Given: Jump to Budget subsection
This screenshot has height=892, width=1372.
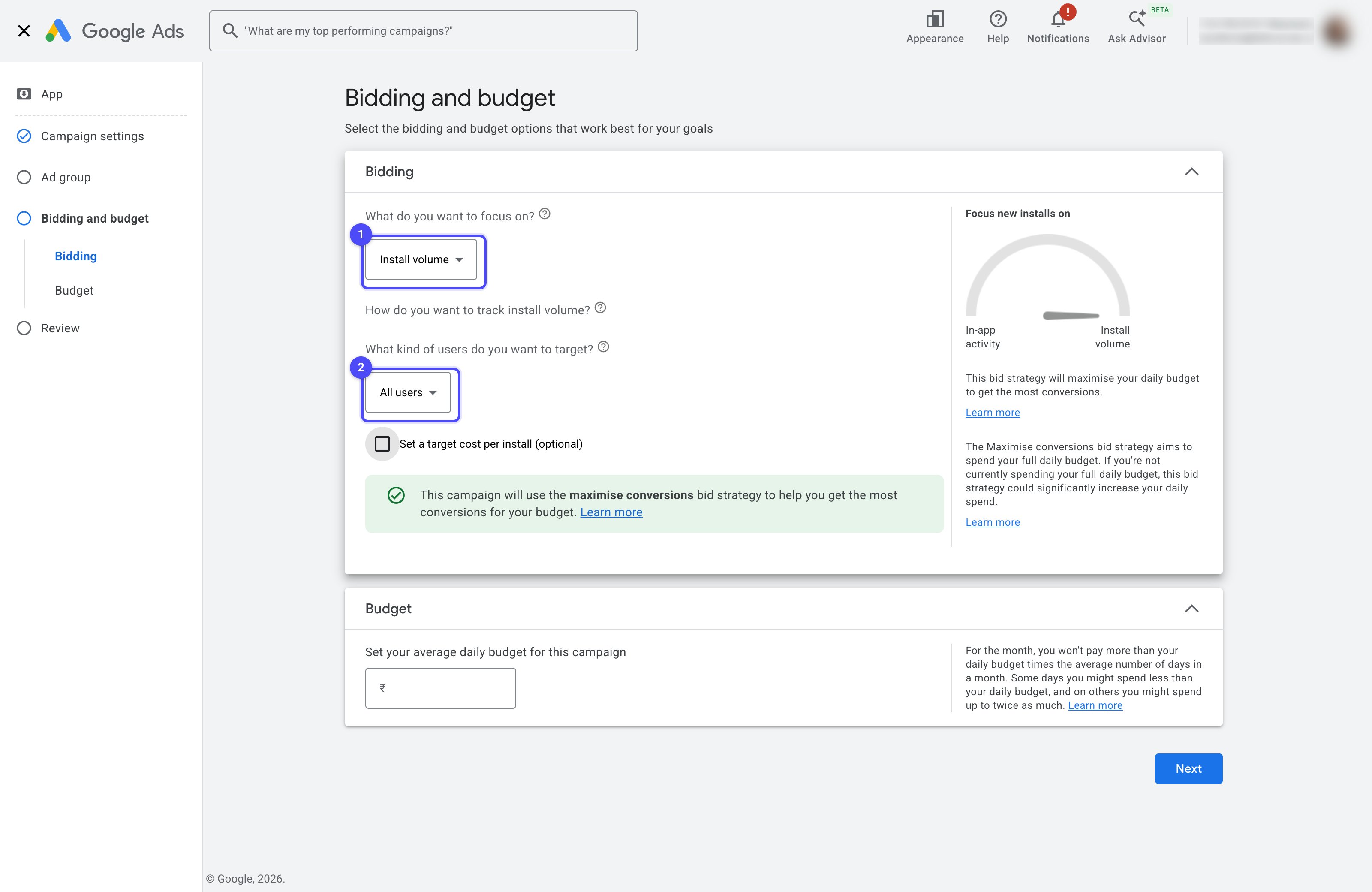Looking at the screenshot, I should (74, 290).
